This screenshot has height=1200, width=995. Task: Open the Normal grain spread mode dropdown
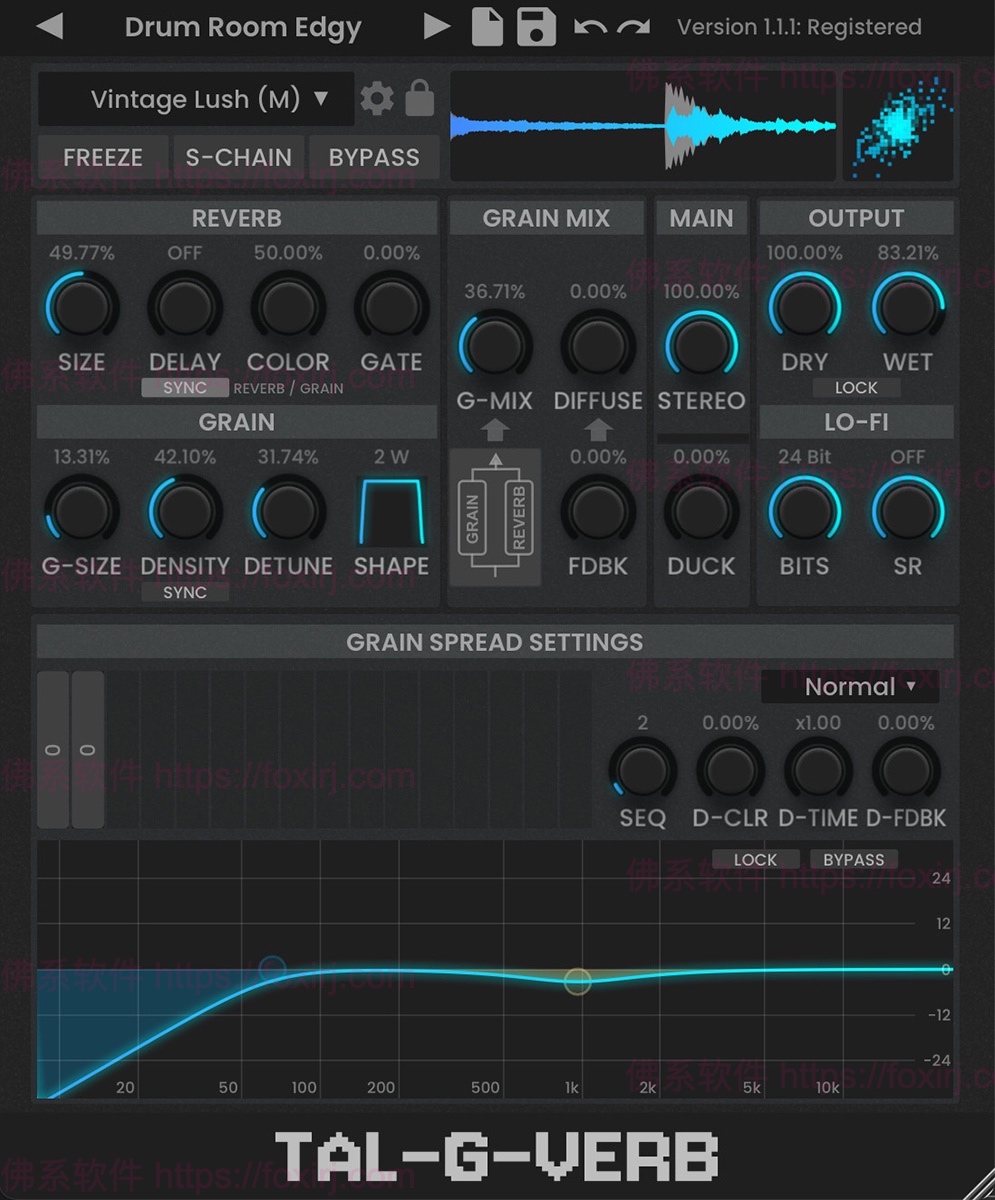click(x=849, y=687)
